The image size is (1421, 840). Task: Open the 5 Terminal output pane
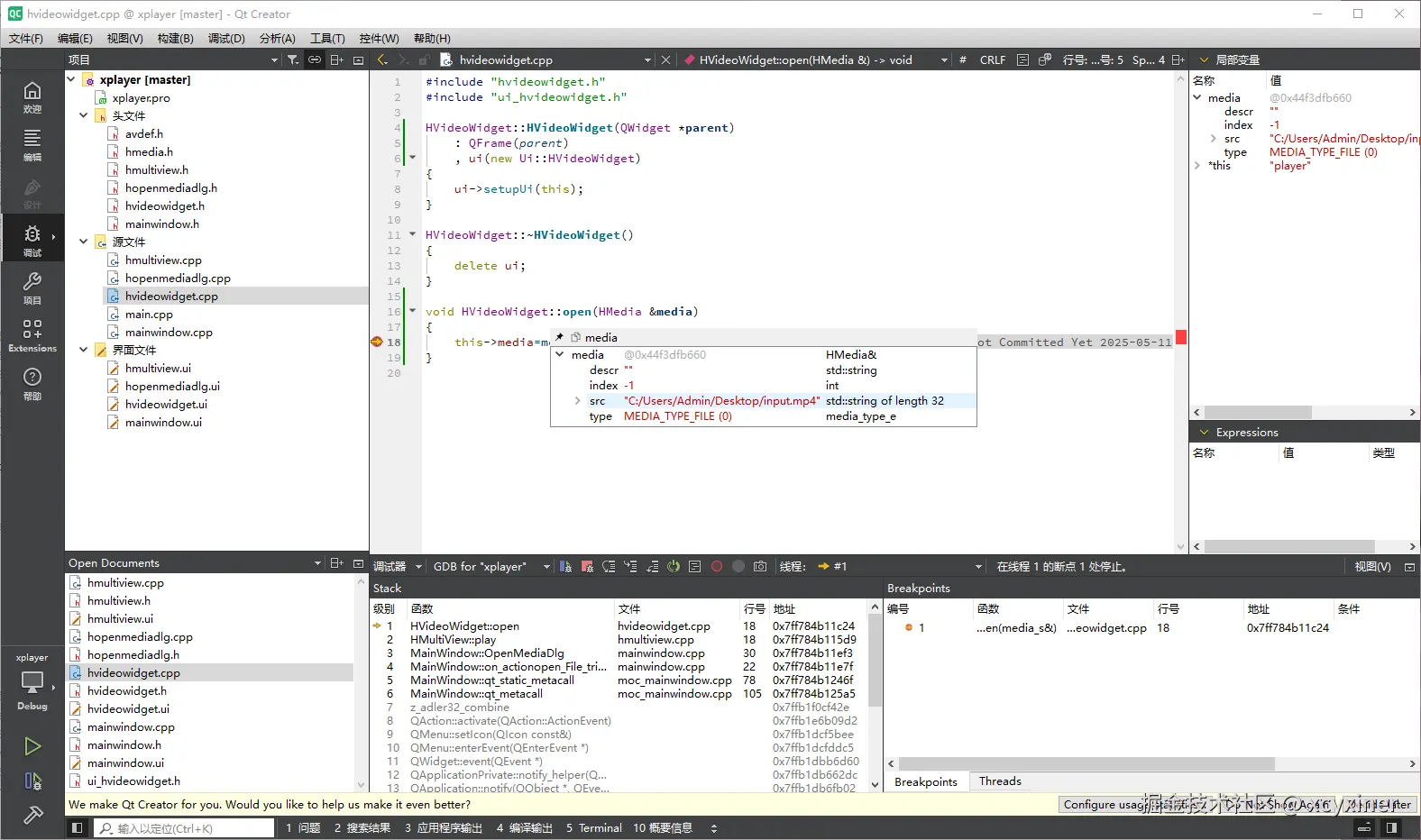[x=594, y=827]
